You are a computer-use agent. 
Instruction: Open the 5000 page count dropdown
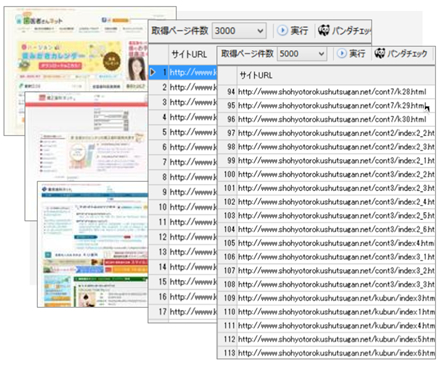(302, 54)
